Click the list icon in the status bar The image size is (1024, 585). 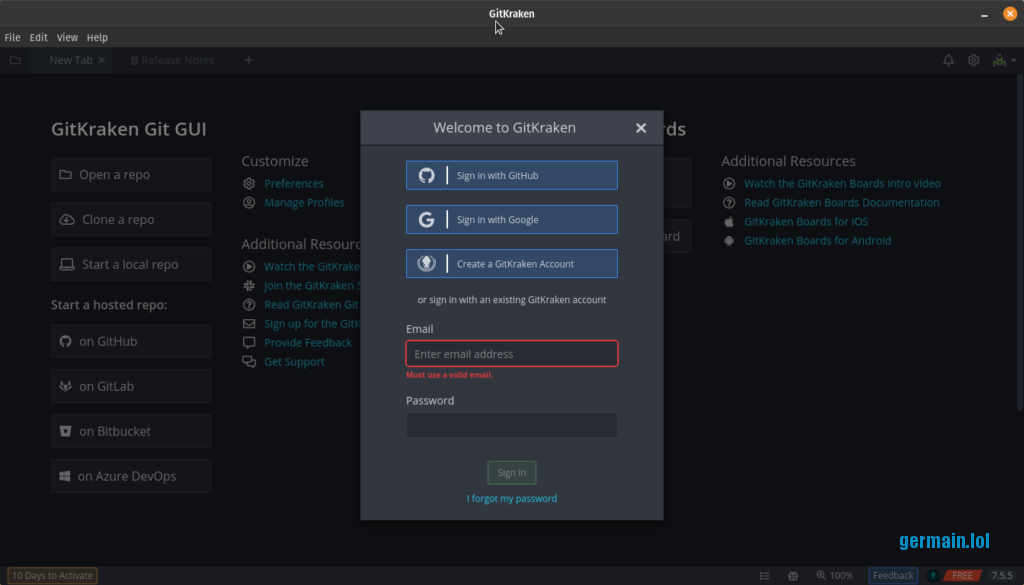tap(765, 575)
